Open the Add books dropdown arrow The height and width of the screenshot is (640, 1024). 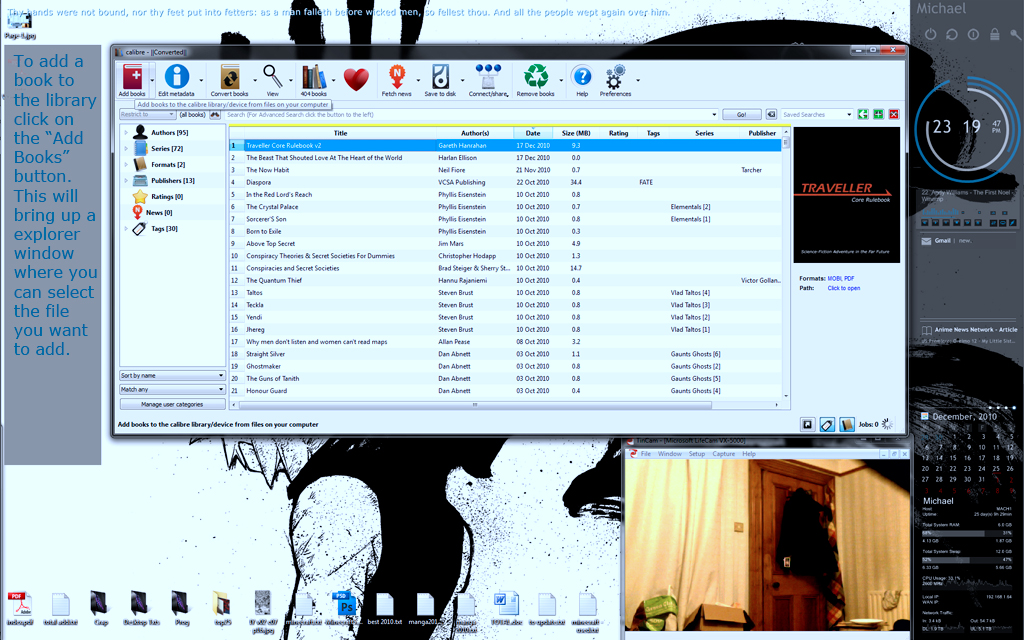tap(152, 80)
